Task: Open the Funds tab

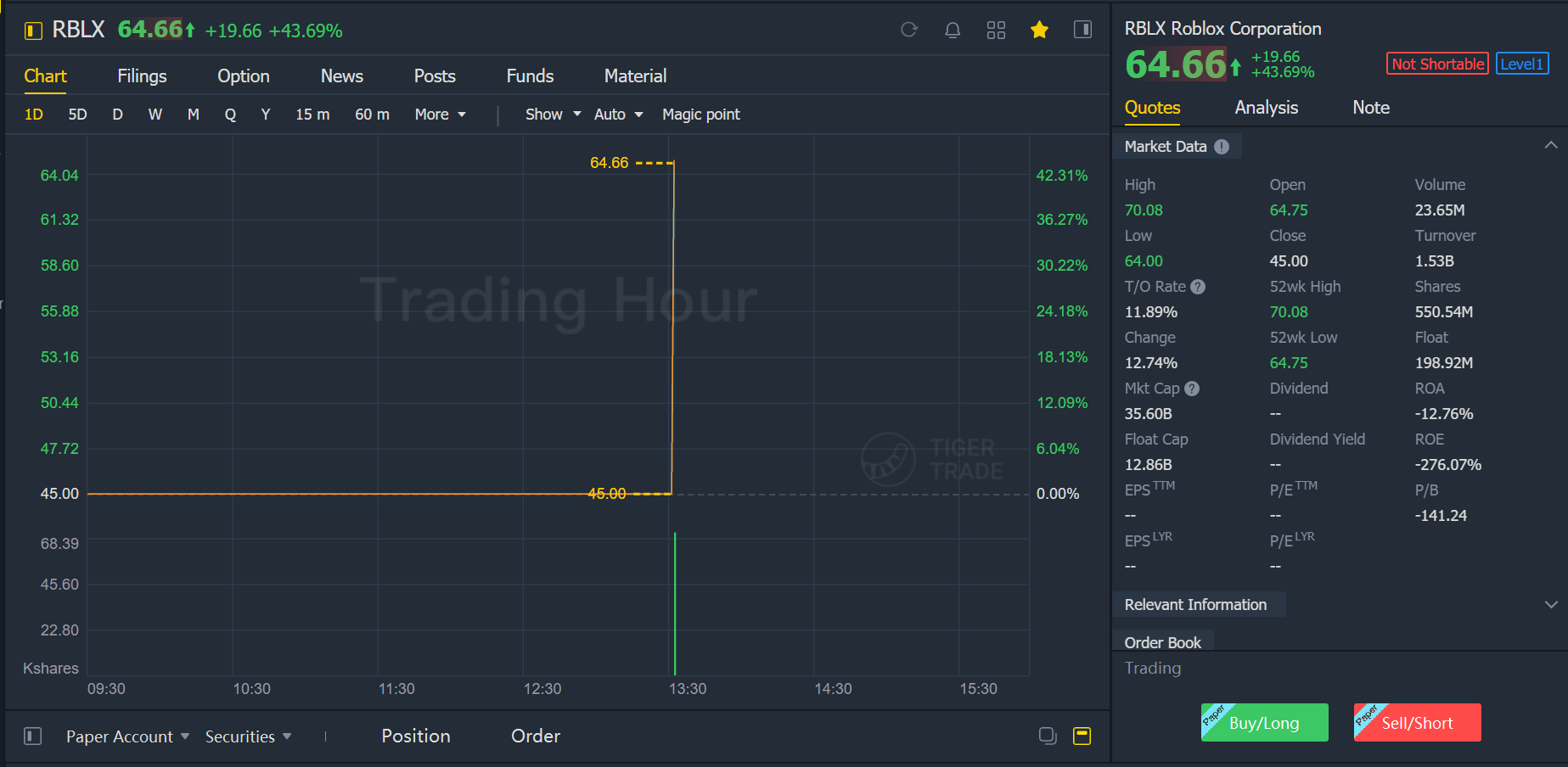Action: coord(530,76)
